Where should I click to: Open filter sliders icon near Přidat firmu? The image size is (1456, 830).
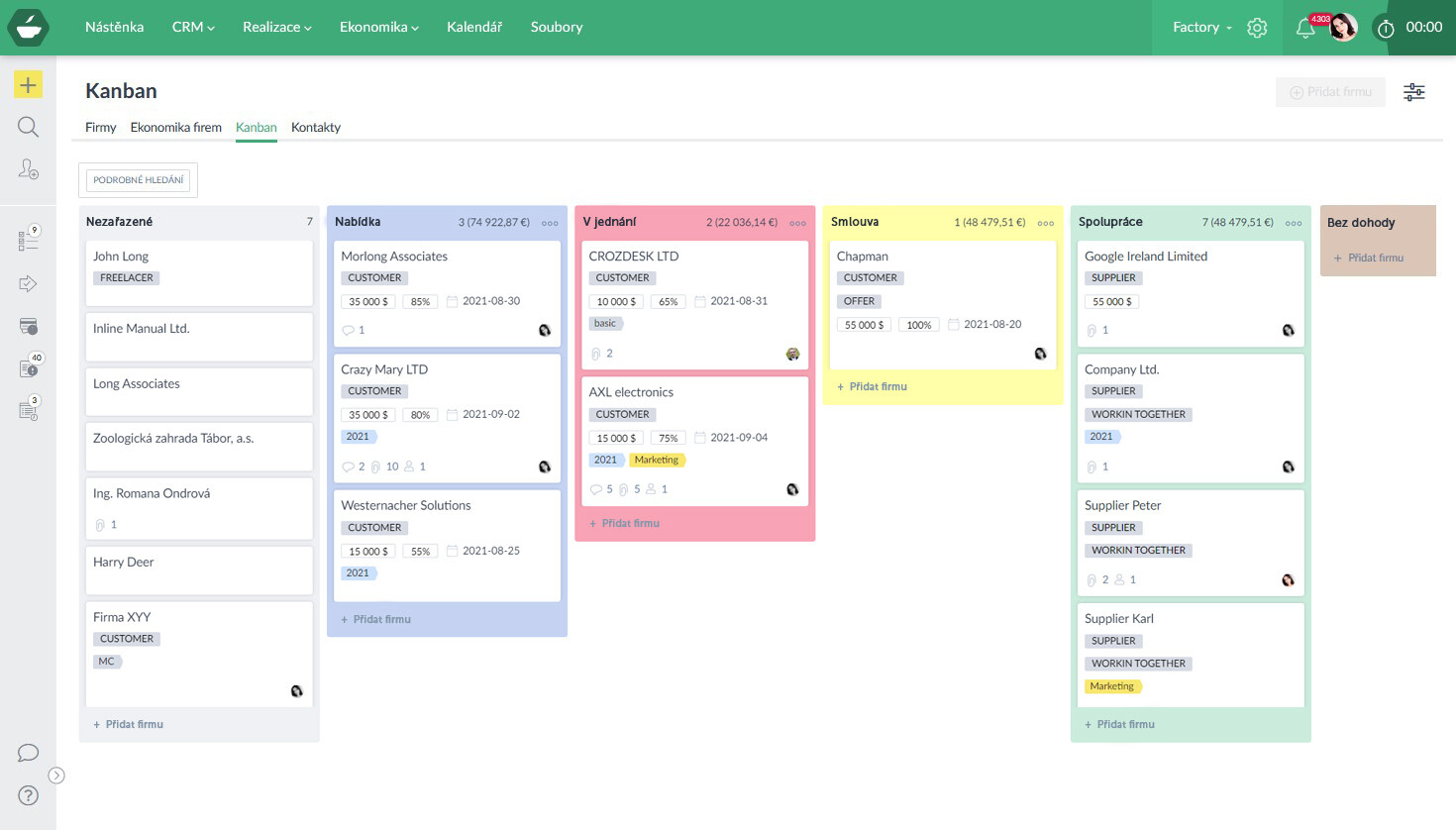(1413, 92)
